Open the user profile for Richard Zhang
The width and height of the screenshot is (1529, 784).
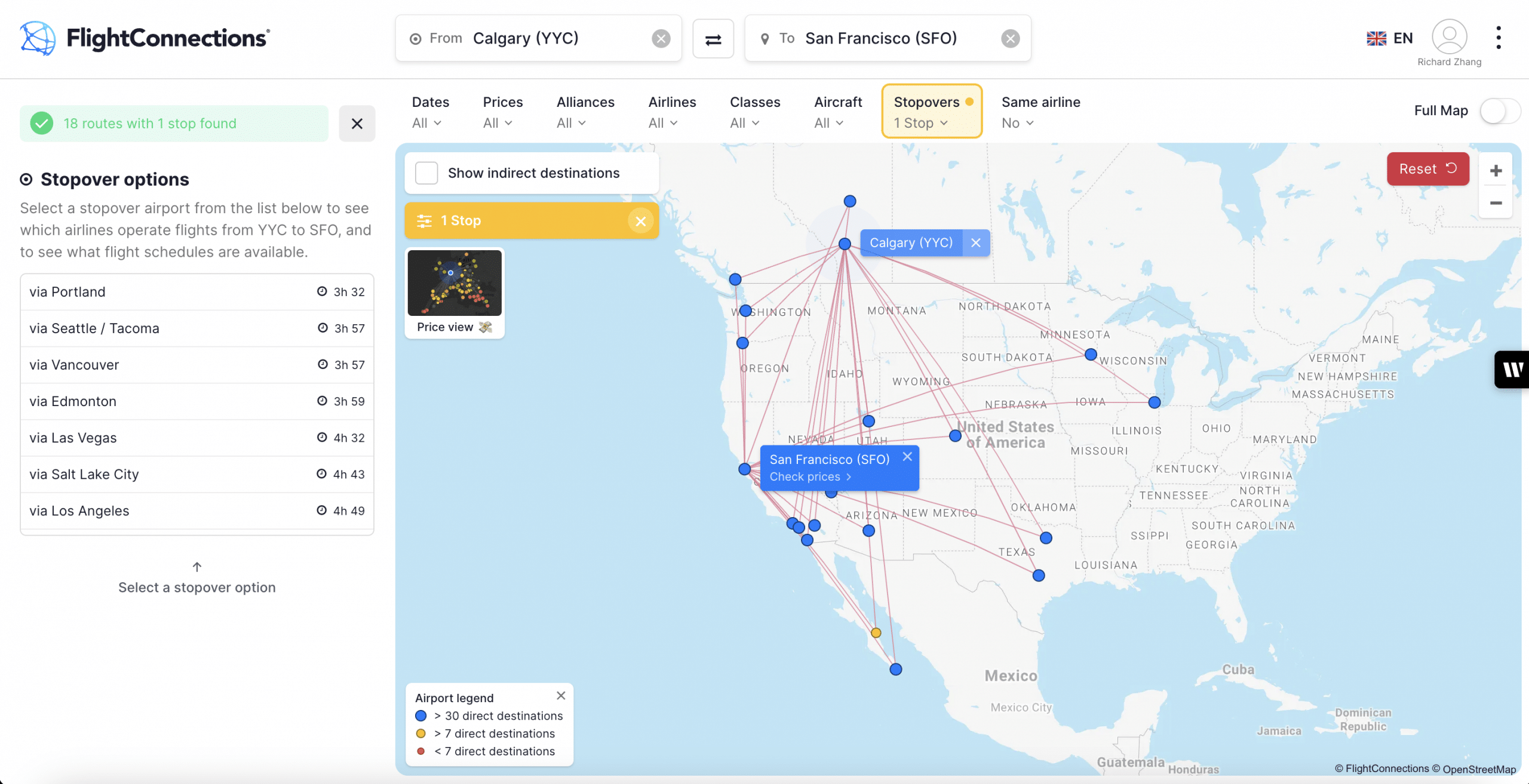(1449, 37)
